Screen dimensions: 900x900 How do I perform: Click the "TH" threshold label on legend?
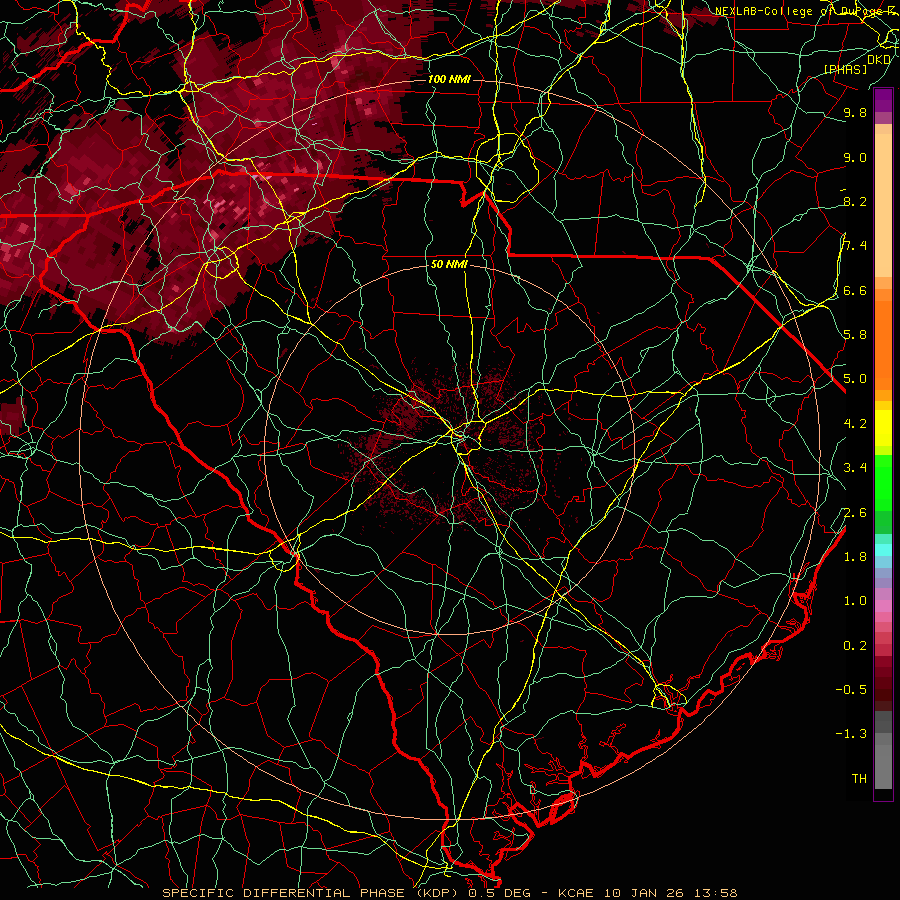point(859,778)
